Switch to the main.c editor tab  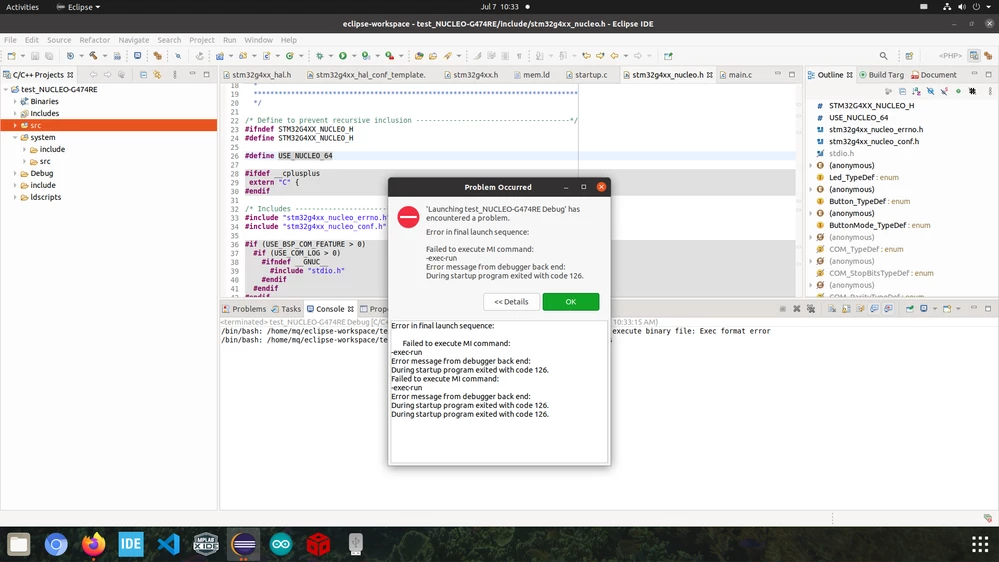point(736,75)
